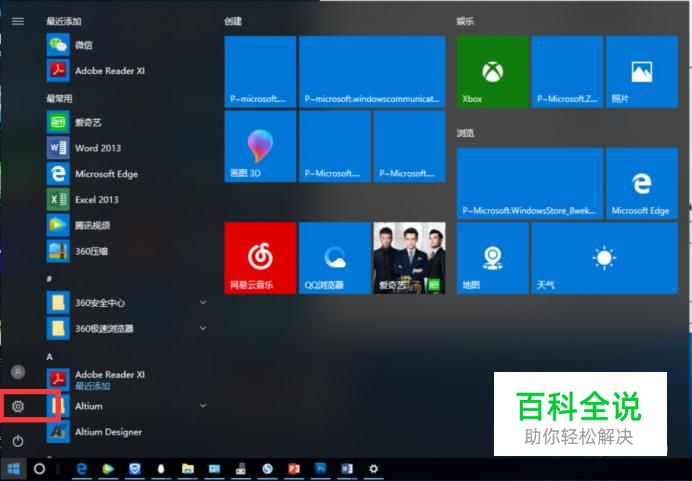The width and height of the screenshot is (692, 481).
Task: Open PowerPoint on the taskbar
Action: coord(294,469)
